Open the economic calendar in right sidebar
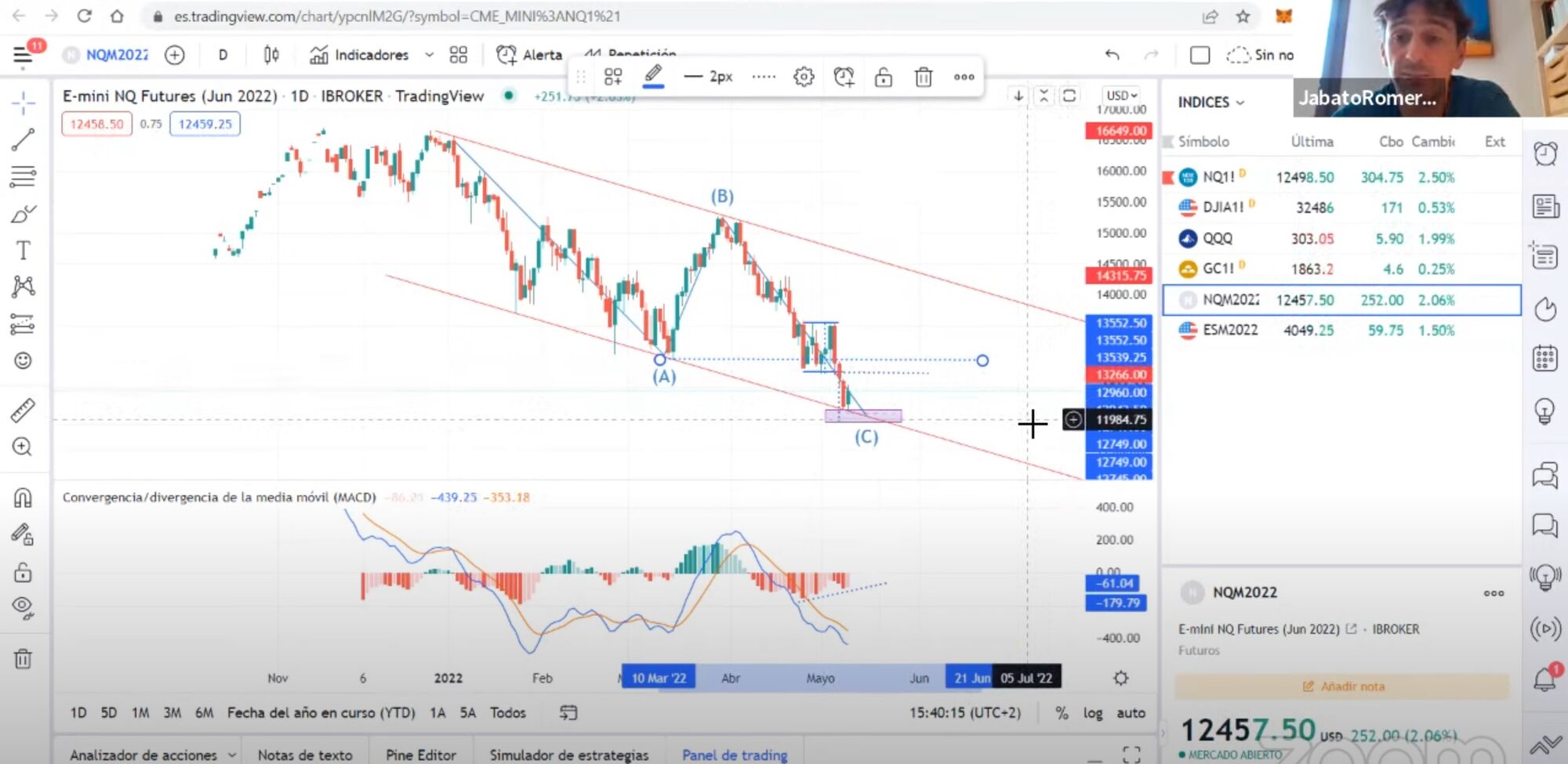The height and width of the screenshot is (764, 1568). pos(1545,358)
